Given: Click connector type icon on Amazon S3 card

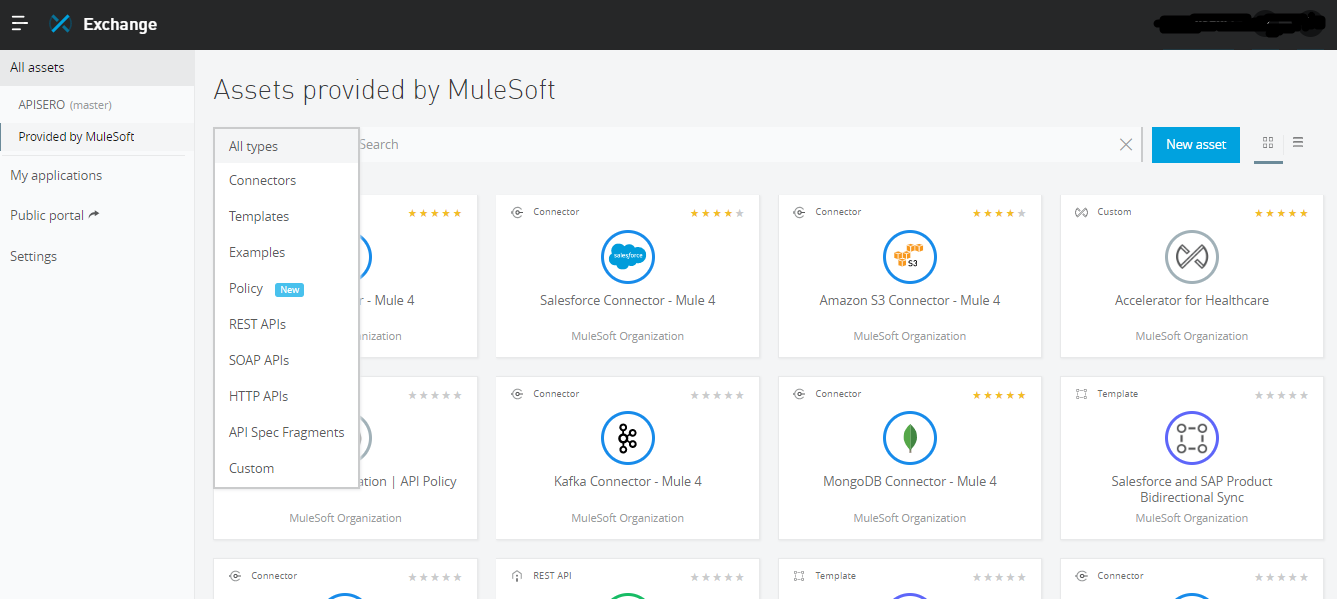Looking at the screenshot, I should 799,212.
